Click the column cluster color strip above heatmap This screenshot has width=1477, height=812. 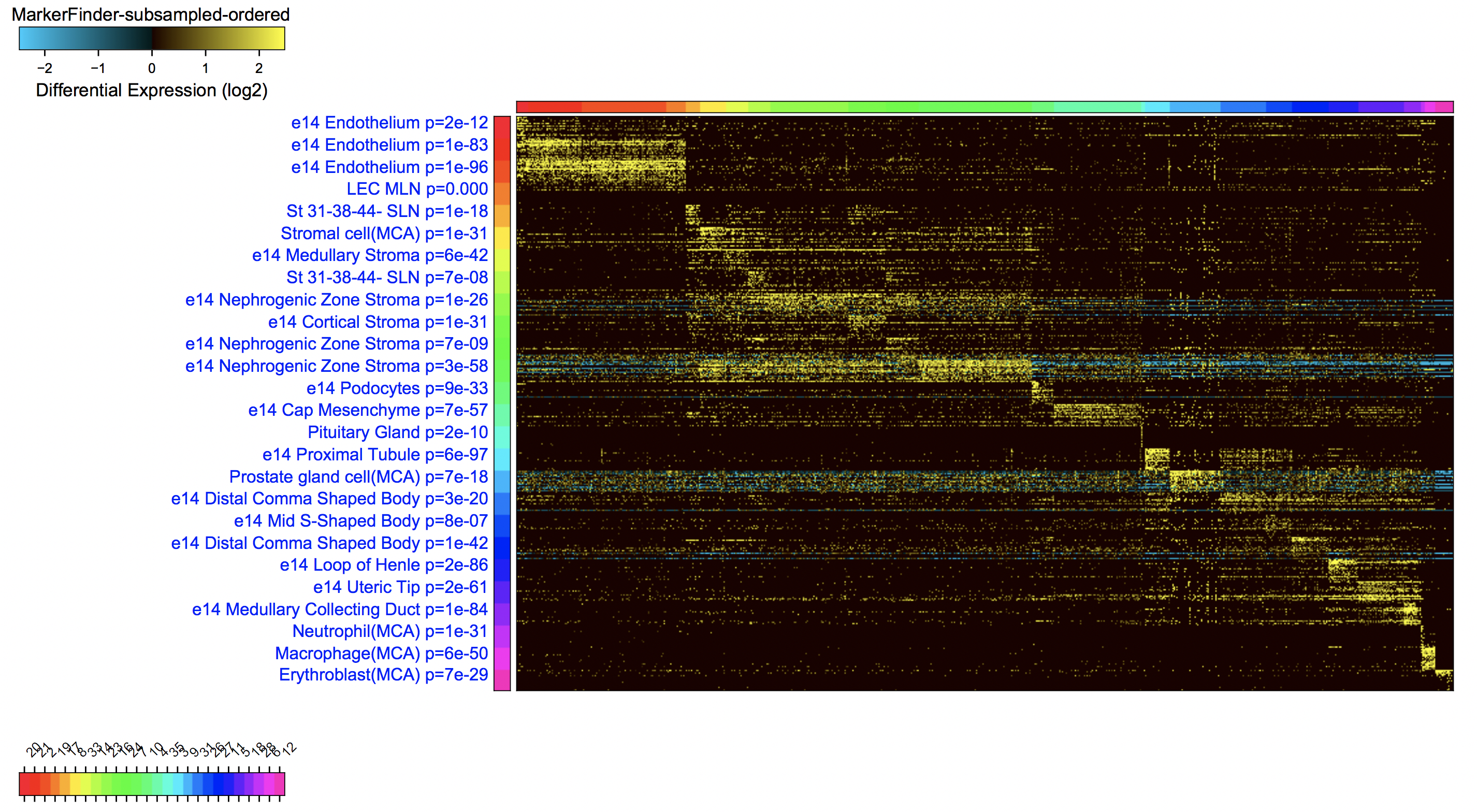(984, 107)
